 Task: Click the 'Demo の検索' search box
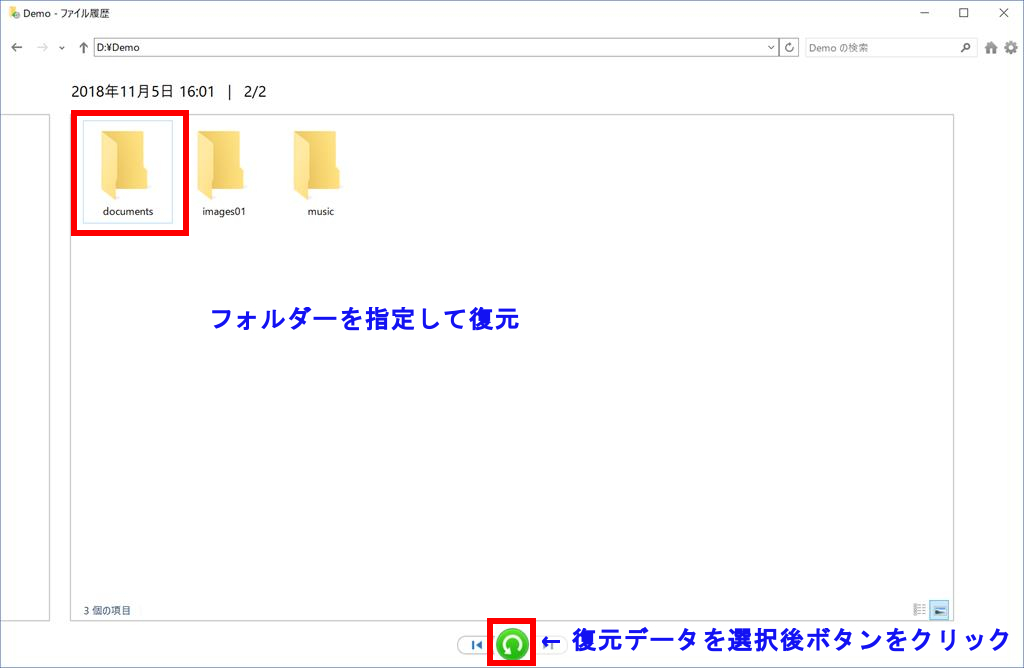point(880,48)
